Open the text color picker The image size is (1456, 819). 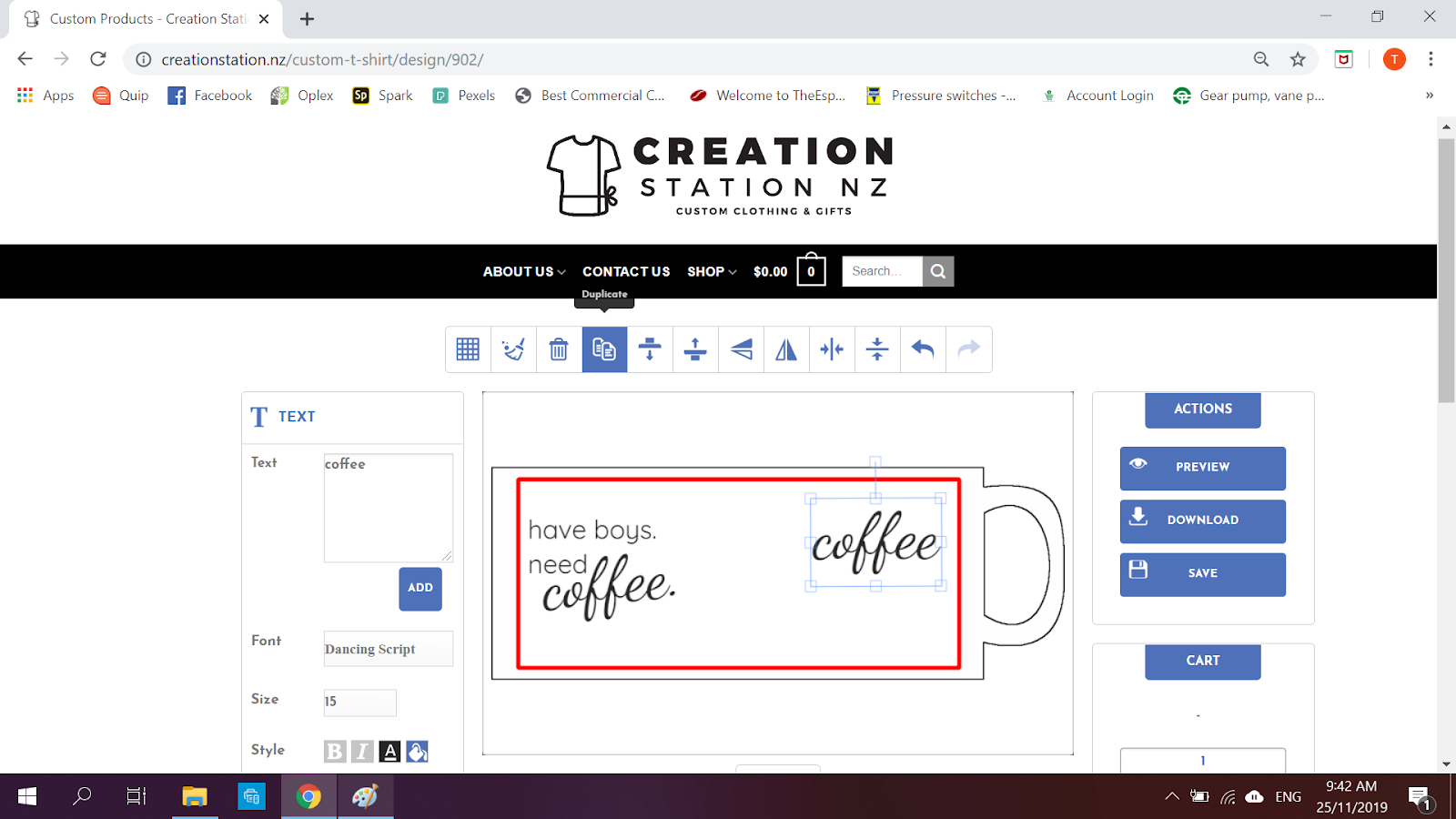(389, 751)
